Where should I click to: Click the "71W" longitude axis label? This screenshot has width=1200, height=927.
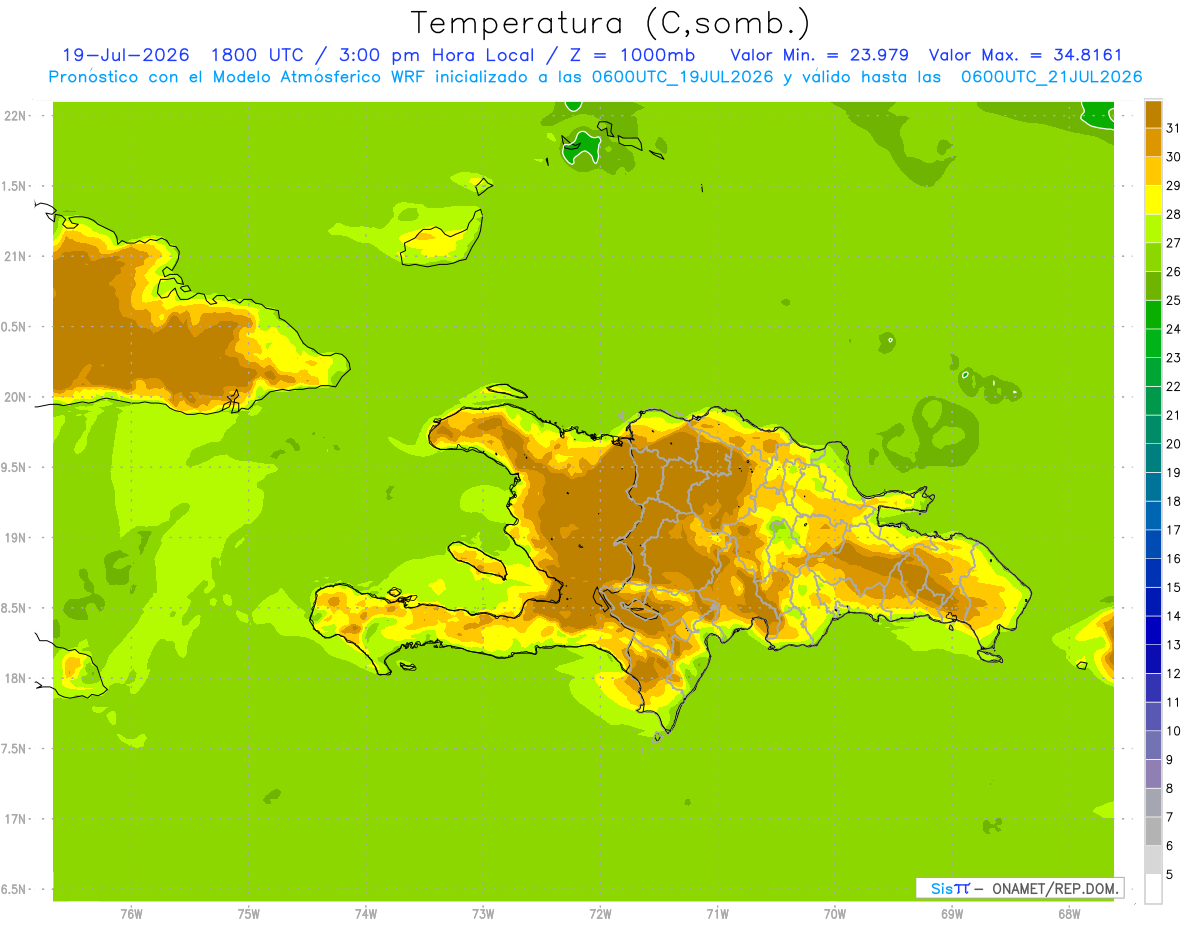(717, 913)
